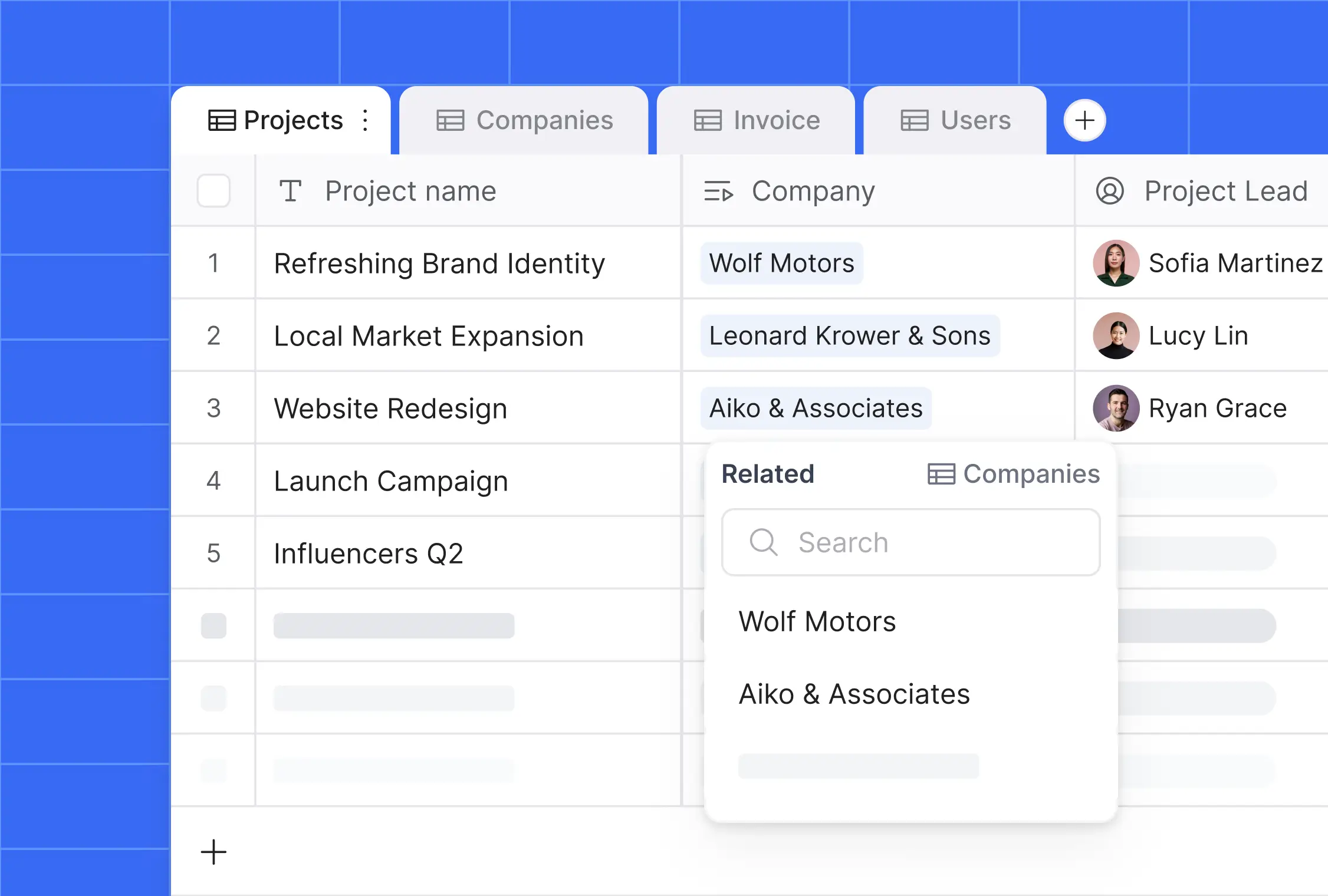Open the Projects tab options menu
Image resolution: width=1328 pixels, height=896 pixels.
tap(366, 120)
